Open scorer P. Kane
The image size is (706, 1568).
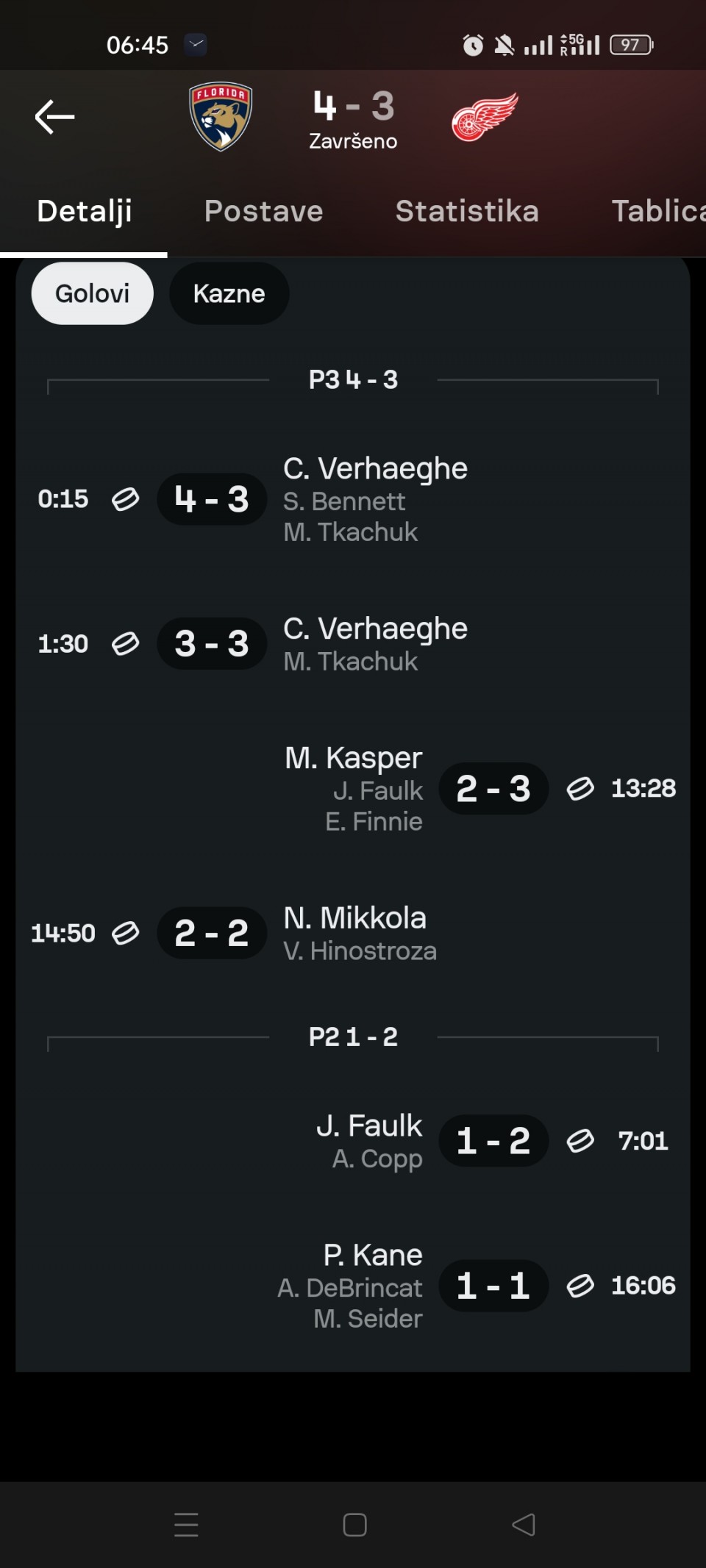click(x=373, y=1255)
